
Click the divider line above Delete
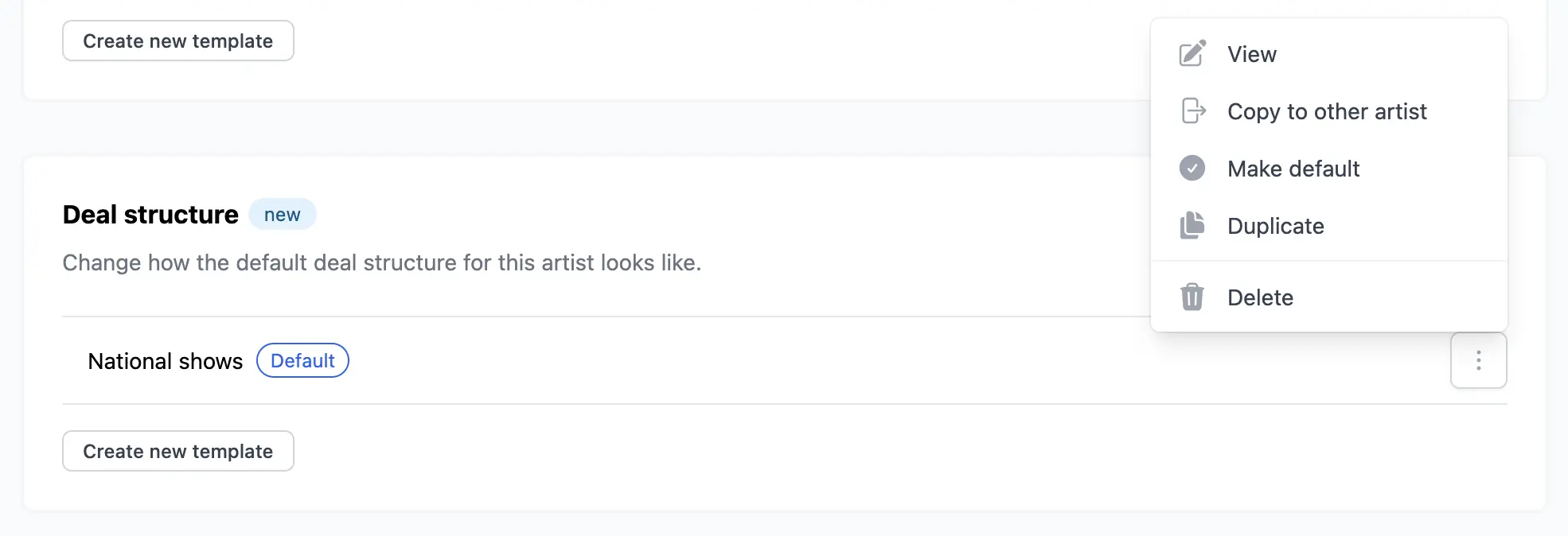[1329, 261]
